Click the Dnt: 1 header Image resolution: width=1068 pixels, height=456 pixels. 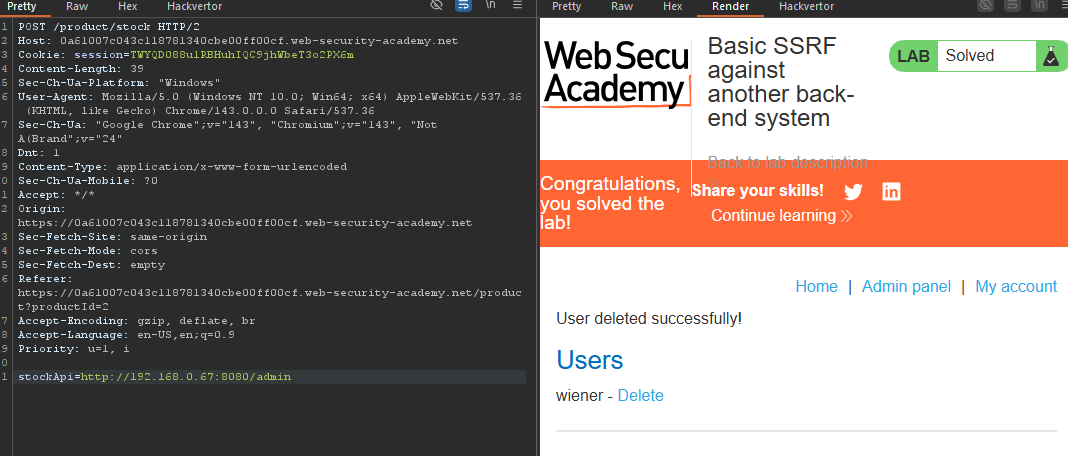38,153
